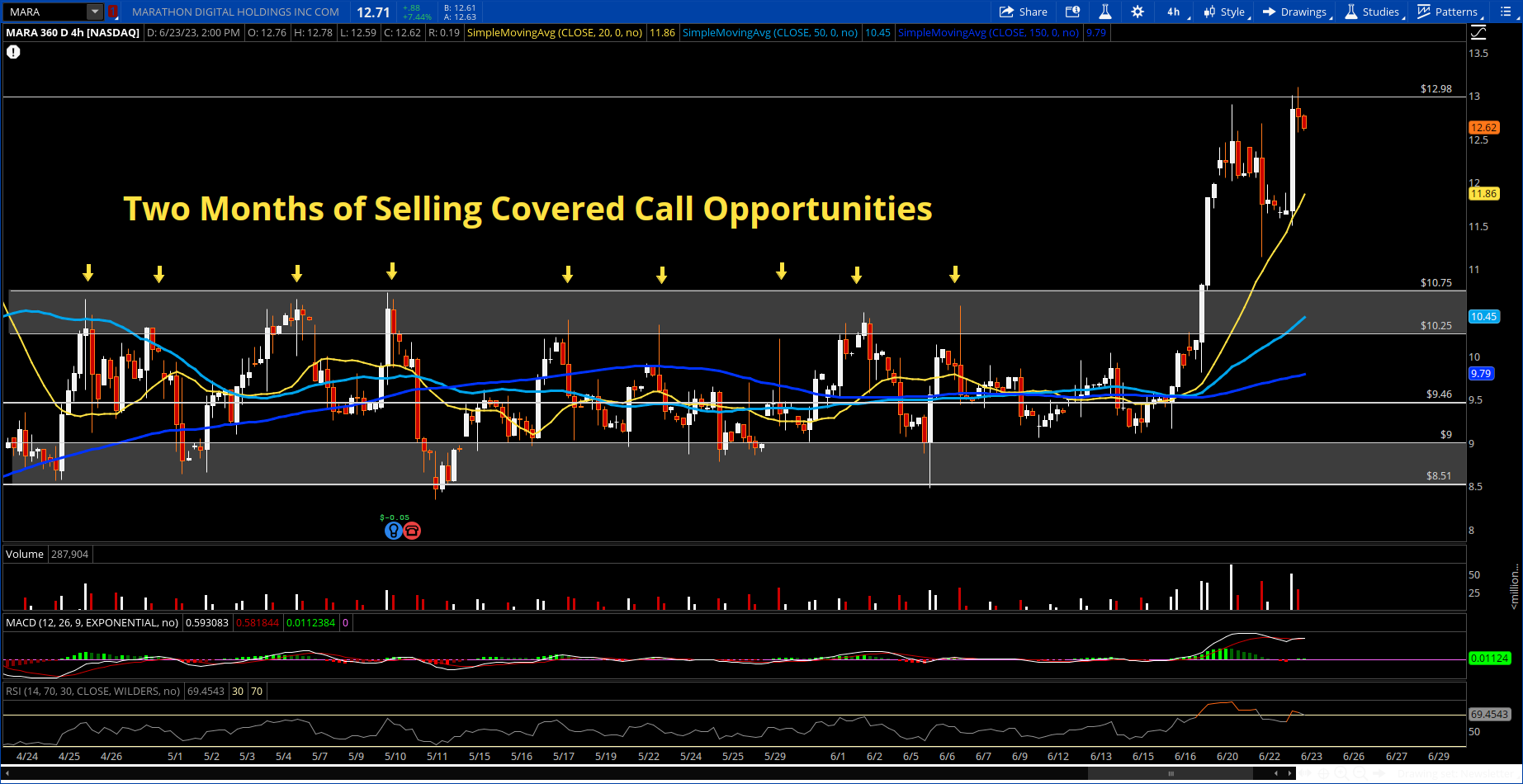Image resolution: width=1523 pixels, height=784 pixels.
Task: Click the orange 12.62 price bubble
Action: pos(1484,127)
